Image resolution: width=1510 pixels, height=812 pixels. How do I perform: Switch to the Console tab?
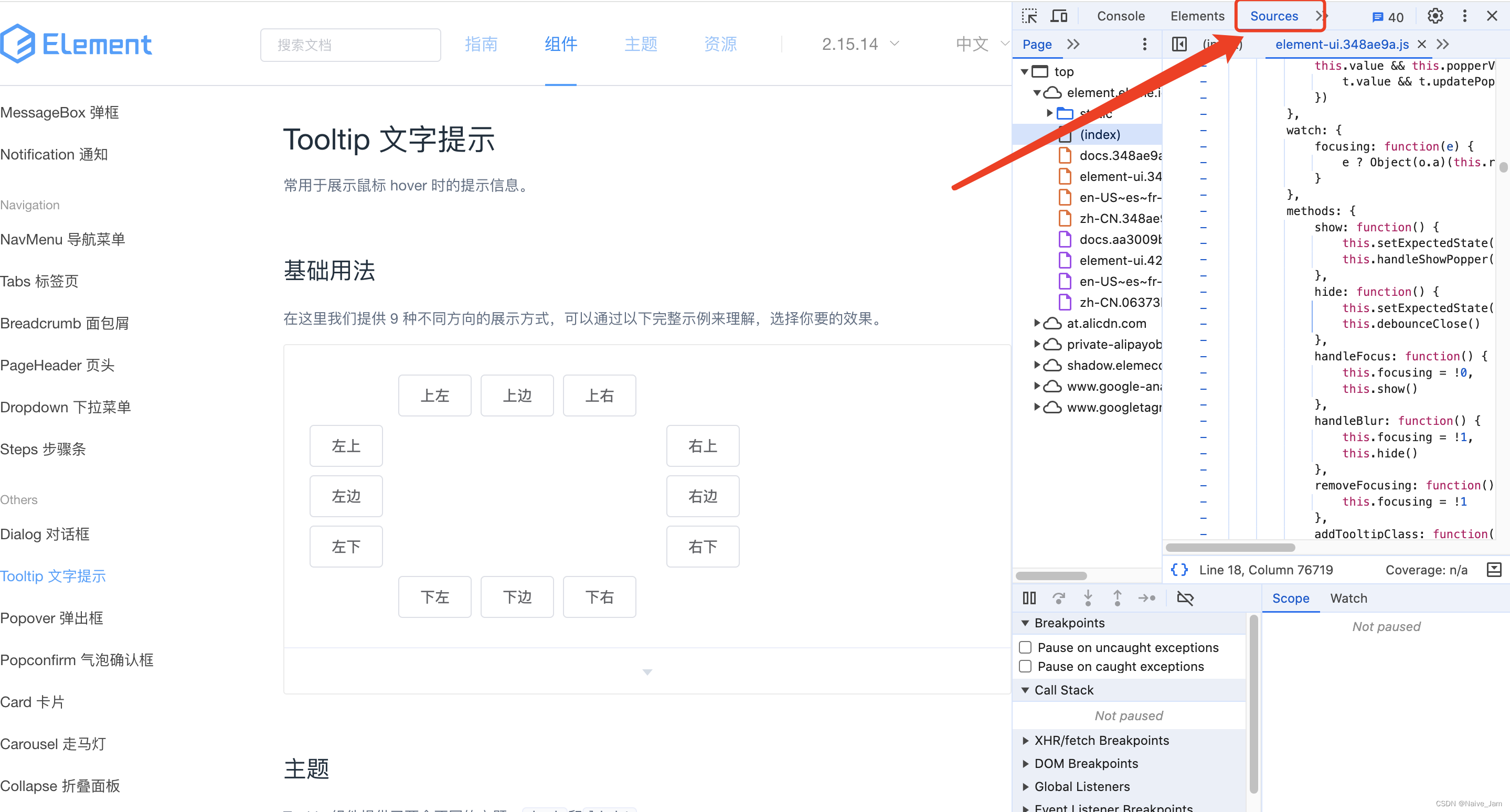click(x=1120, y=16)
